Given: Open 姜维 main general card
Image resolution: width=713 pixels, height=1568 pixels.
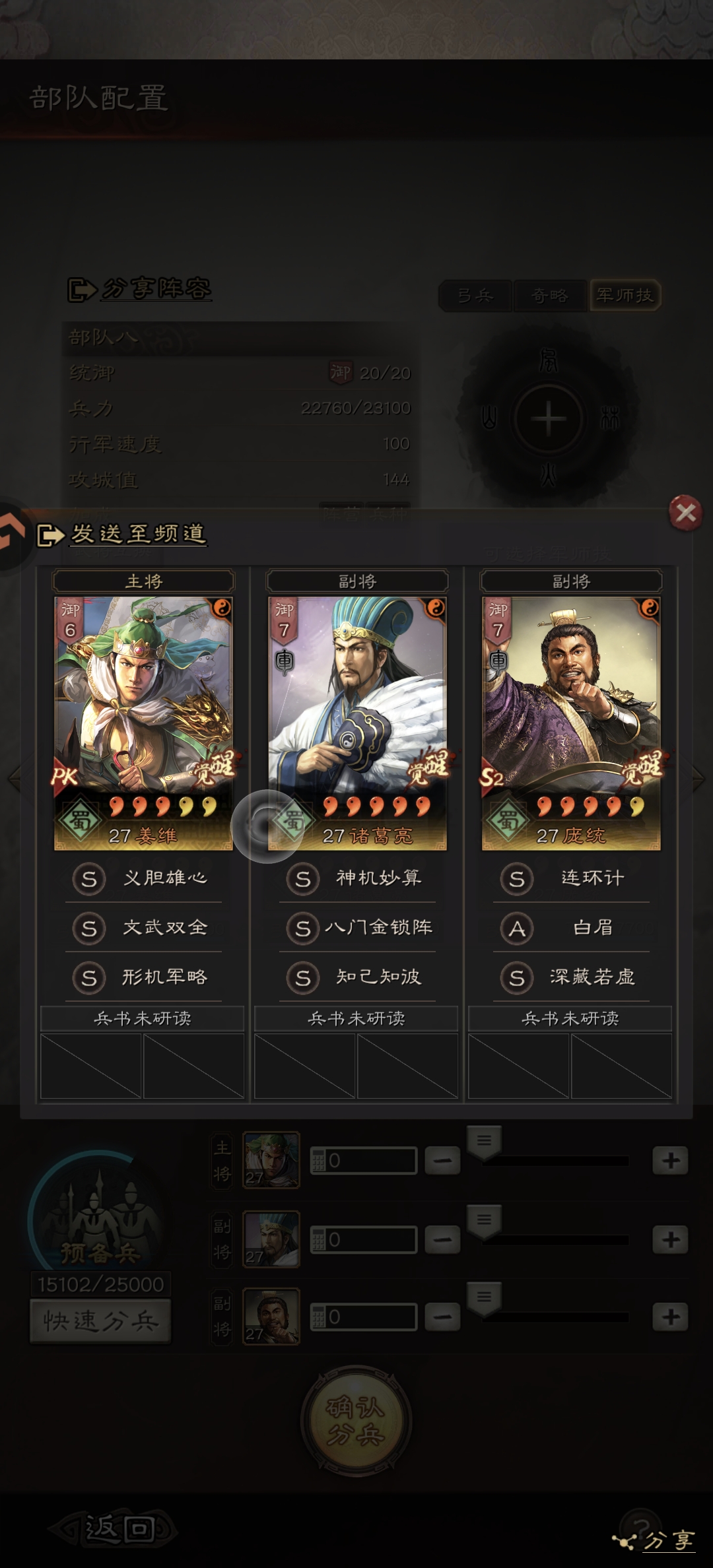Looking at the screenshot, I should coord(143,723).
